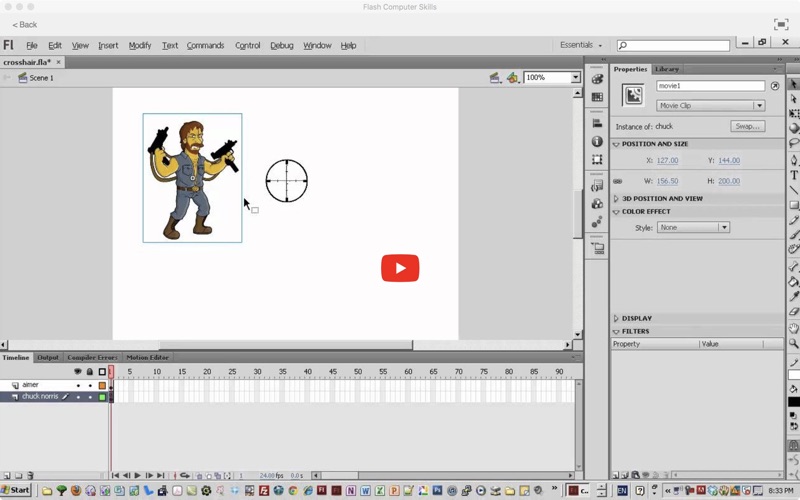This screenshot has width=800, height=500.
Task: Click the Windows Start button
Action: (x=16, y=490)
